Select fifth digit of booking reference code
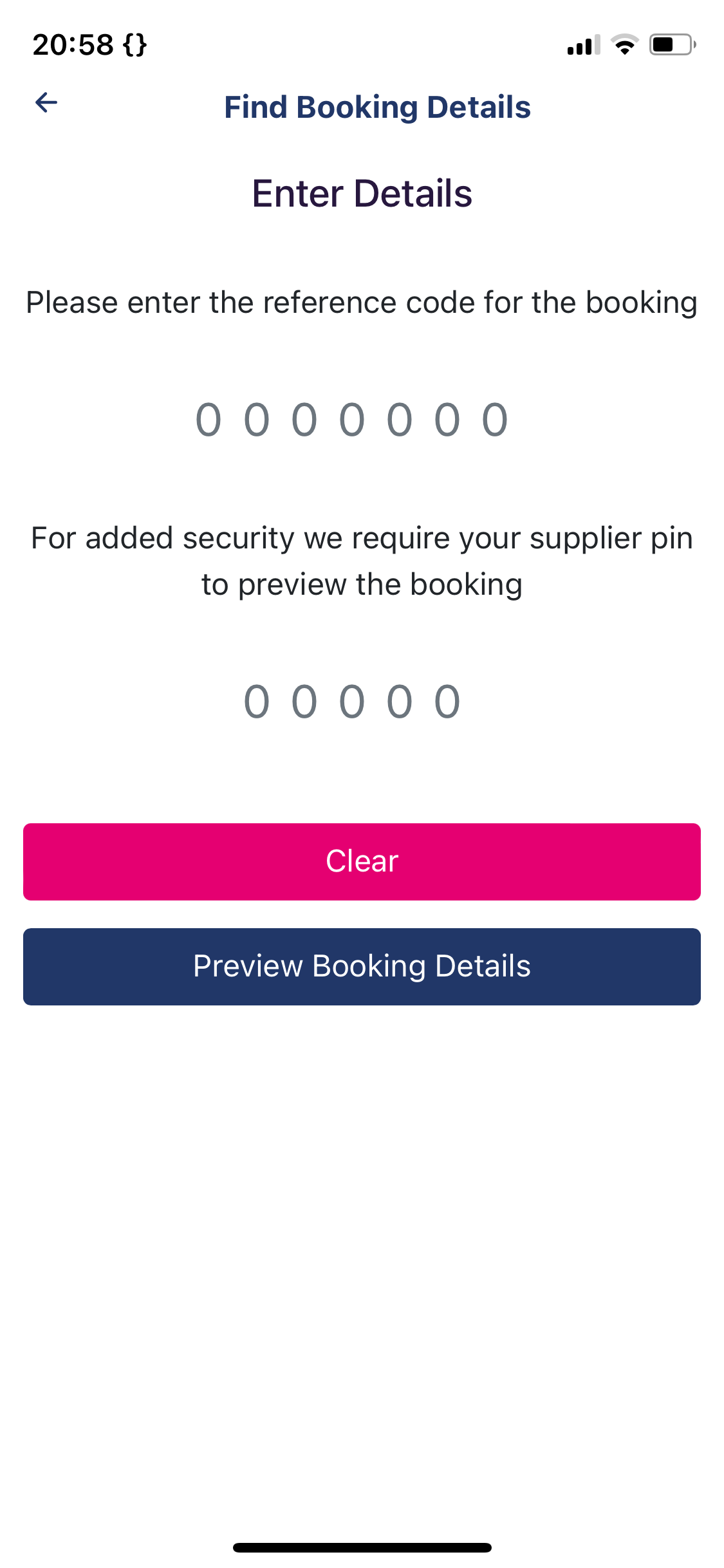 click(x=400, y=420)
